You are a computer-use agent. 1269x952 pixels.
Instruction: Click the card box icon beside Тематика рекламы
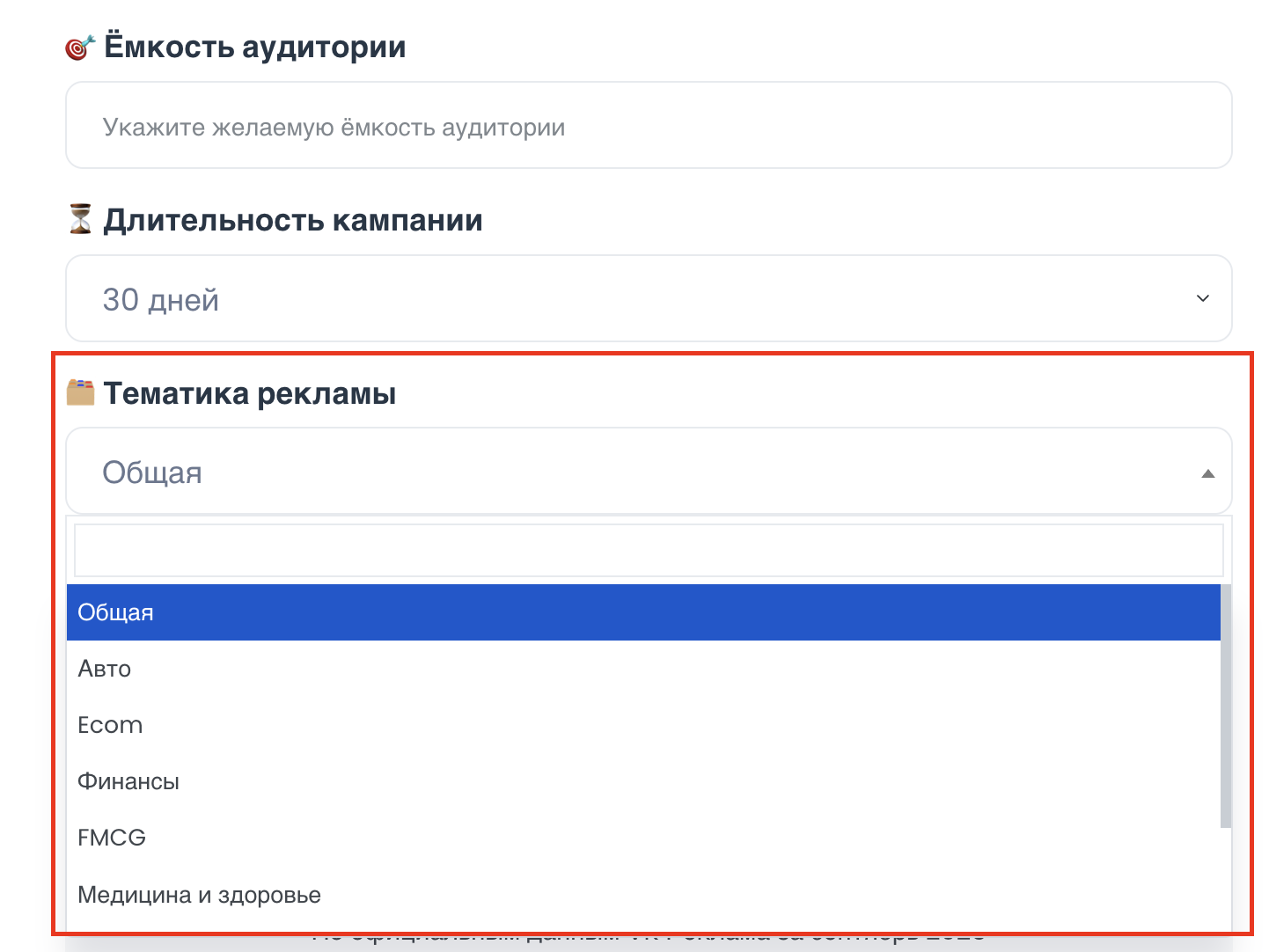pos(80,392)
